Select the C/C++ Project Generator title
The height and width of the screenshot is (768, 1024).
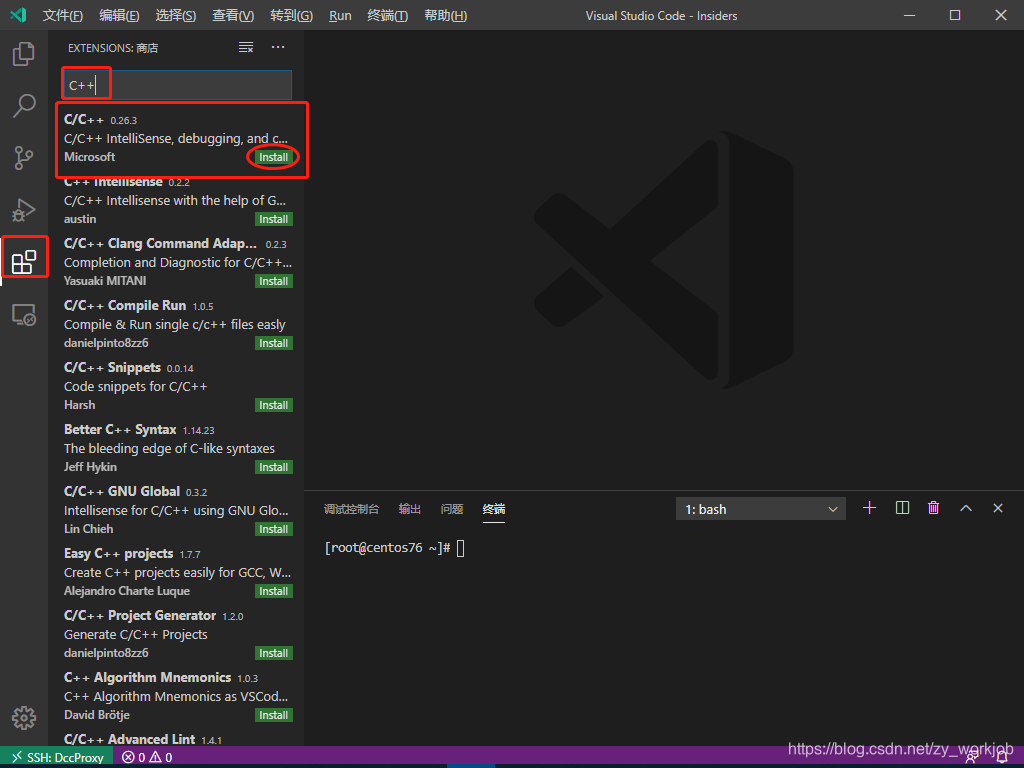point(140,616)
